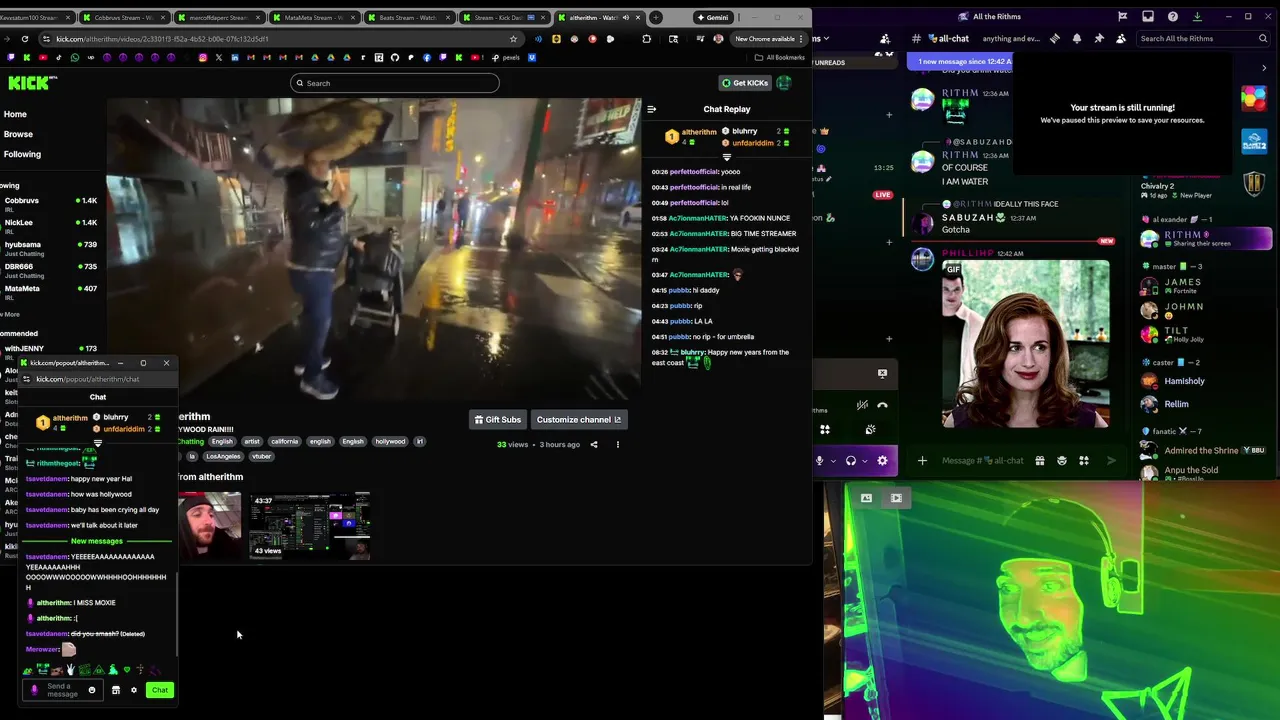Open the face close-up video thumbnail

pos(209,526)
